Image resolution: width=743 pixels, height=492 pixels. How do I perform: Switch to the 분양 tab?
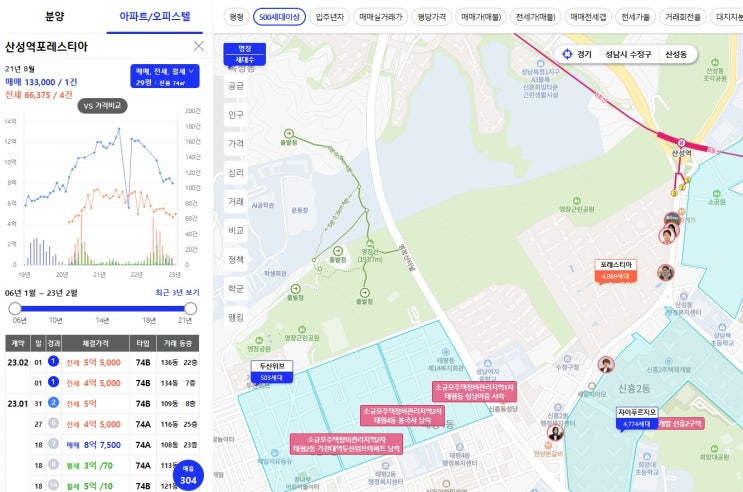pos(54,17)
